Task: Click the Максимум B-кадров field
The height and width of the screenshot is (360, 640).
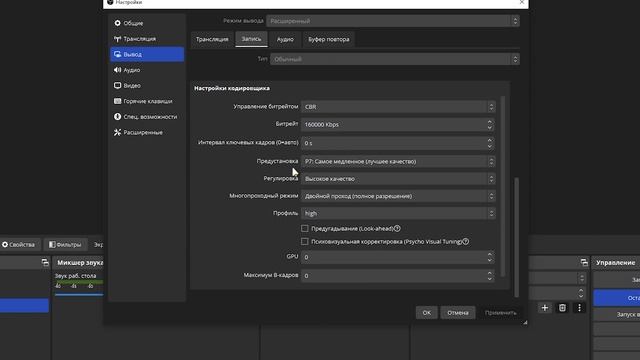Action: (398, 276)
